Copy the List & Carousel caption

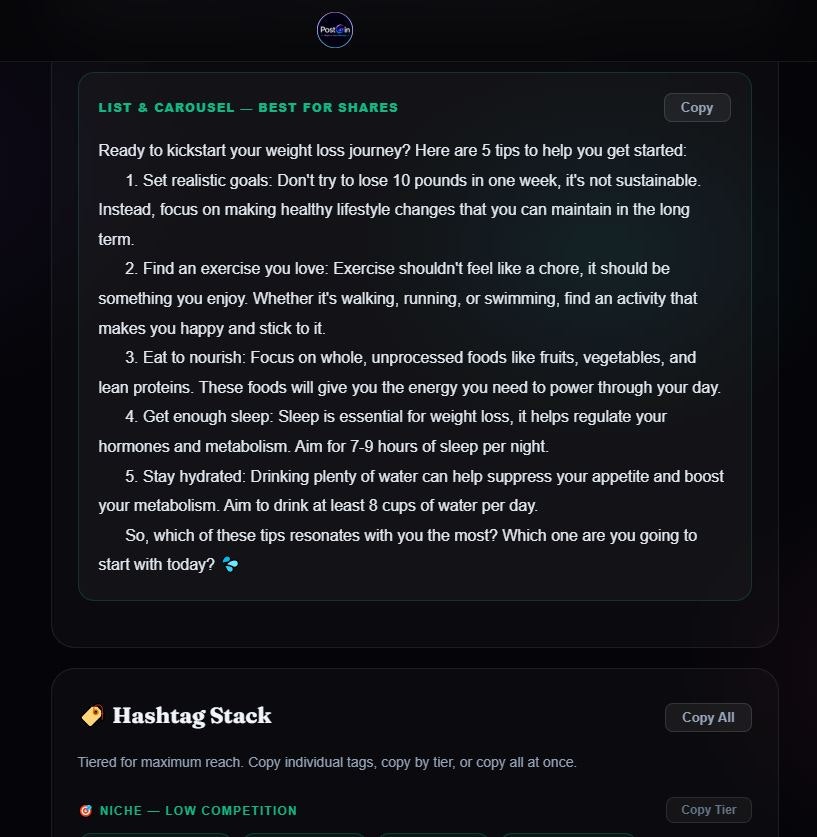coord(697,107)
